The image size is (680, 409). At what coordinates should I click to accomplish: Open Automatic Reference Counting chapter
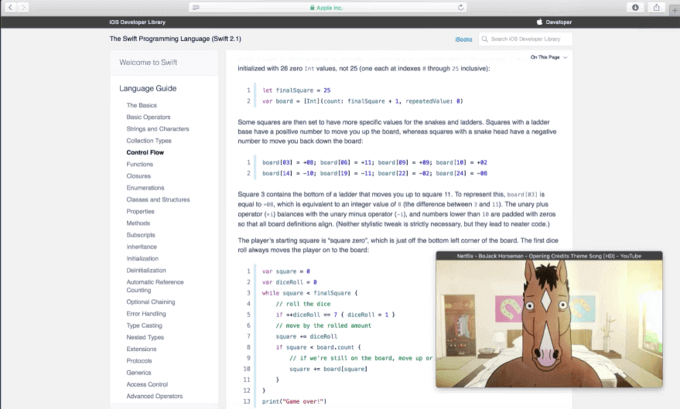[154, 285]
